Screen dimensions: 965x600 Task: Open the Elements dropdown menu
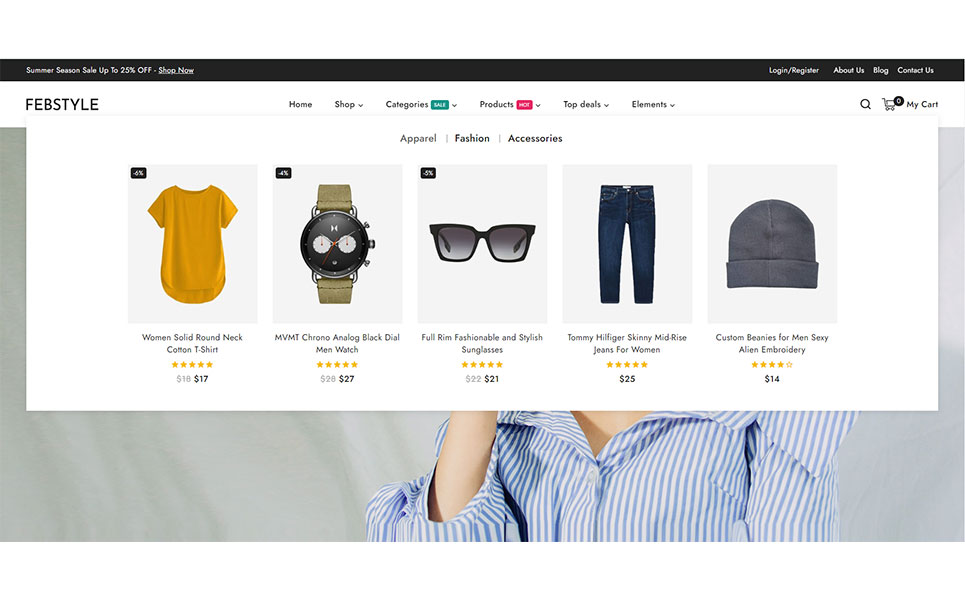652,104
